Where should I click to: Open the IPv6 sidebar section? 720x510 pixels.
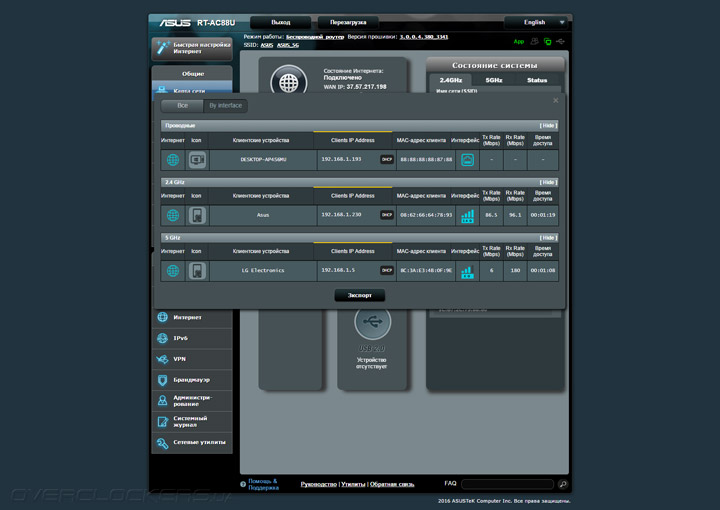click(192, 338)
